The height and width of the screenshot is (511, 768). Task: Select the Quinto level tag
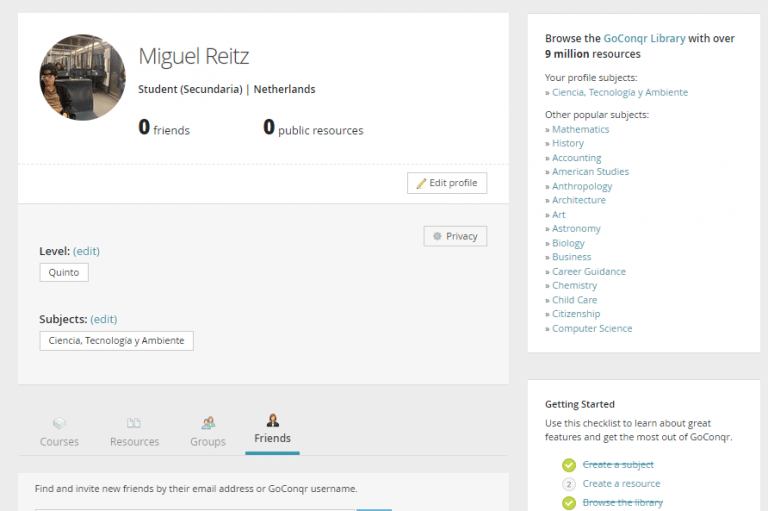pyautogui.click(x=64, y=273)
